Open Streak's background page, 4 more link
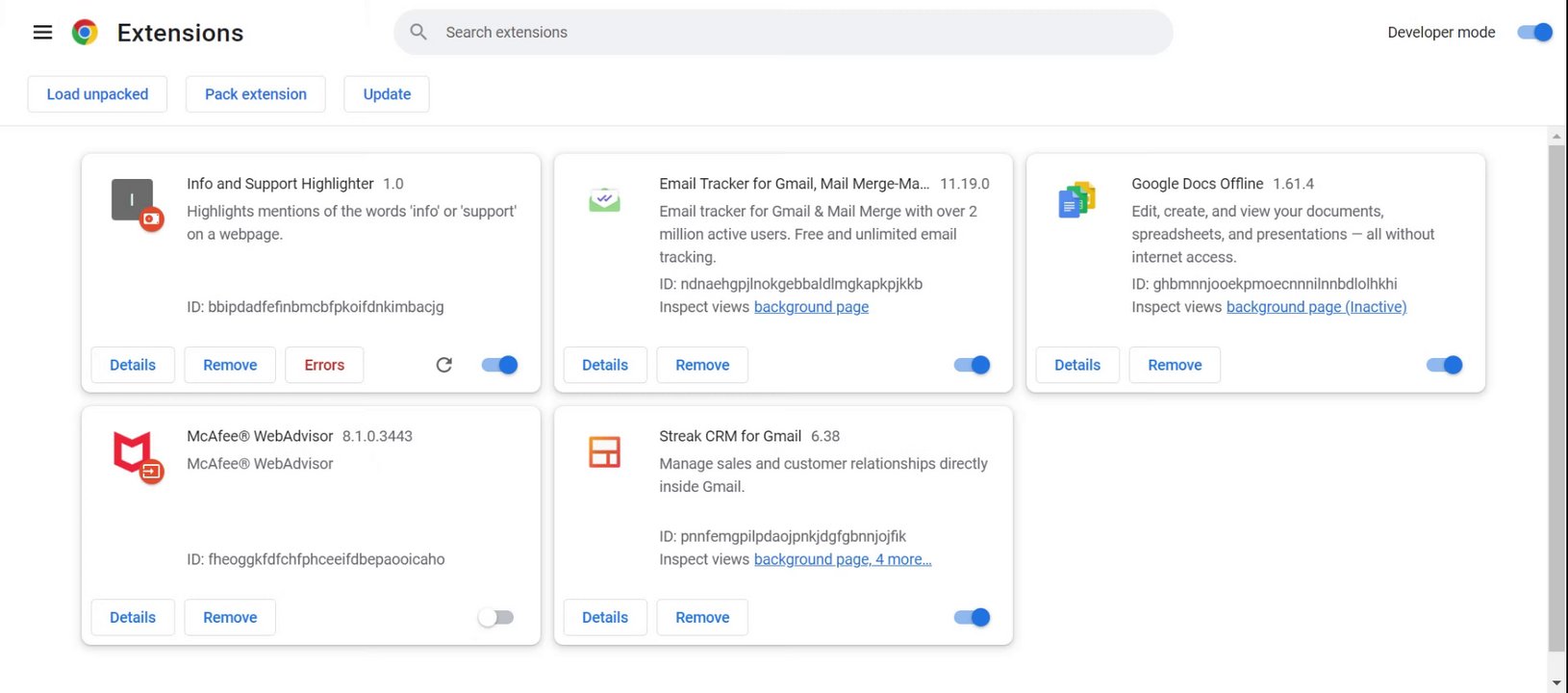 (842, 559)
